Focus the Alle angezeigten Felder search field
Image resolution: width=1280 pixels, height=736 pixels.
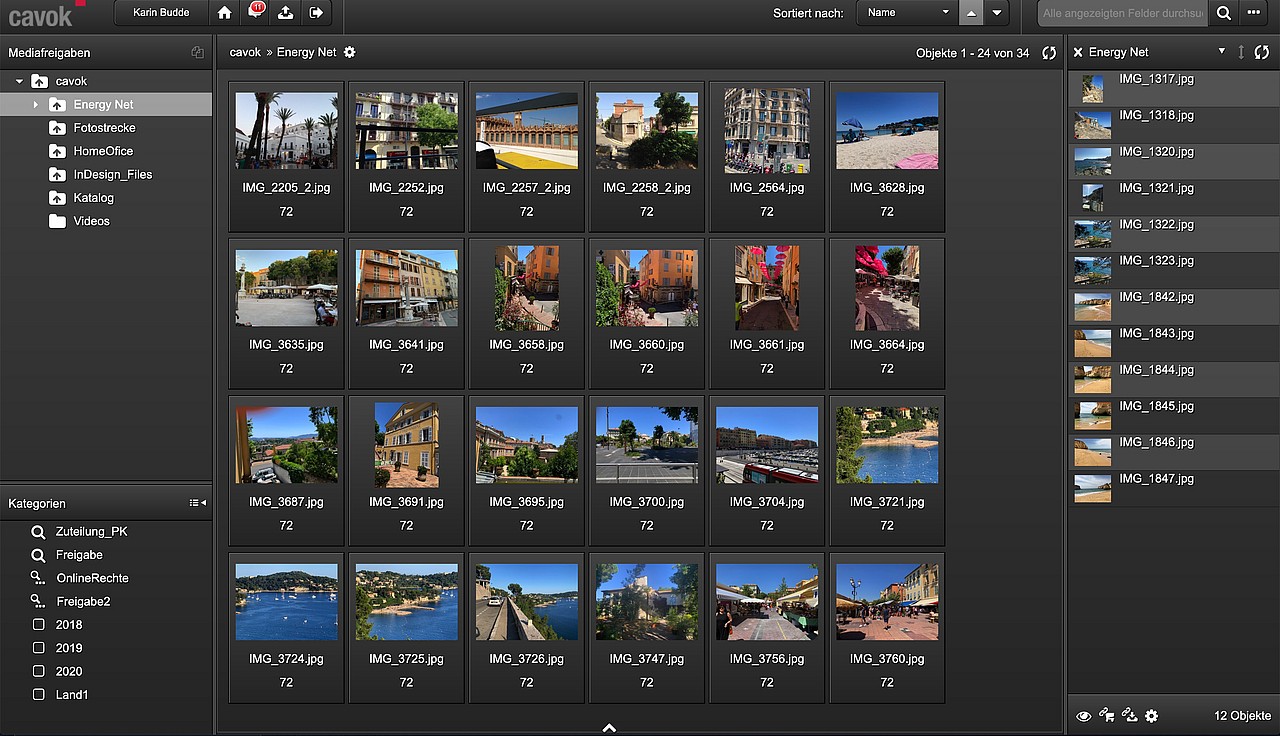click(1122, 13)
